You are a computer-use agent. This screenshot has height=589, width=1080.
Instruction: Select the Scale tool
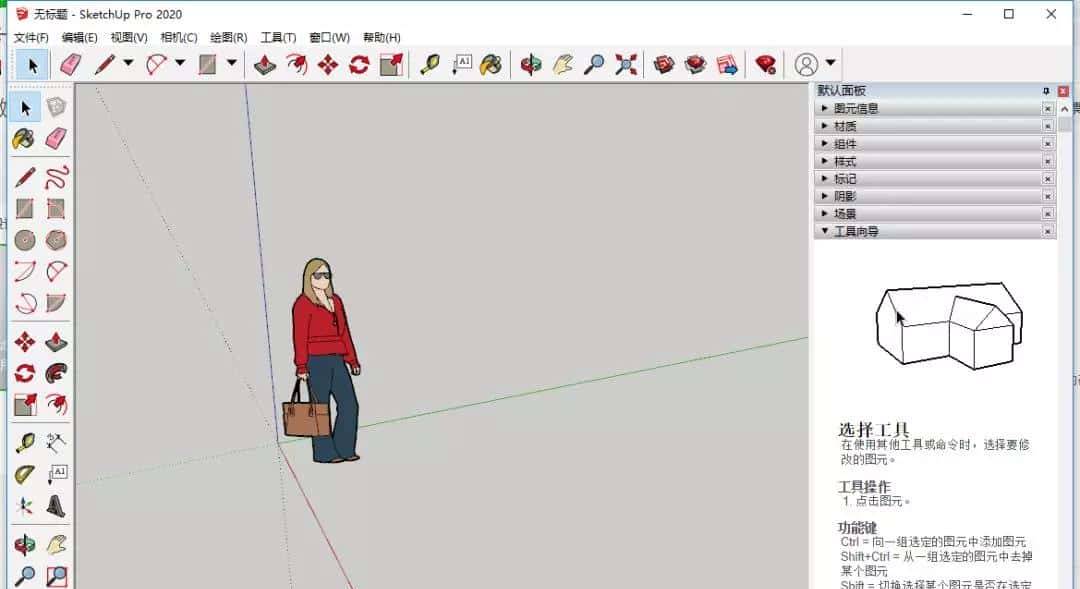click(x=390, y=64)
